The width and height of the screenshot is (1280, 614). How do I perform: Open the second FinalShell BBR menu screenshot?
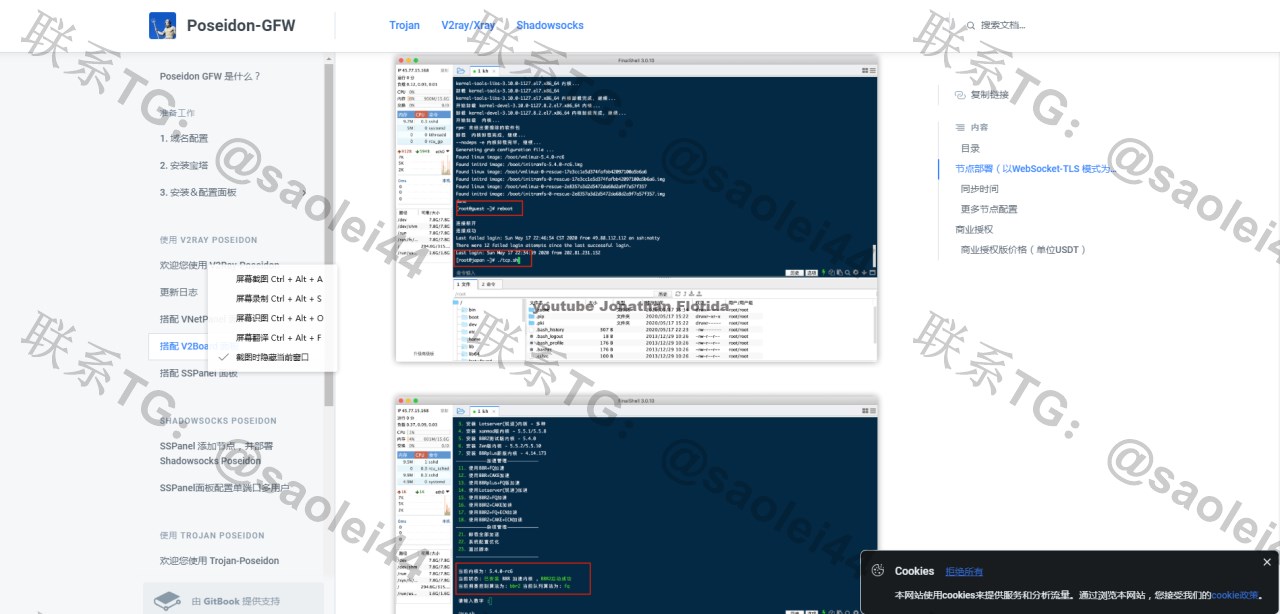pyautogui.click(x=636, y=504)
